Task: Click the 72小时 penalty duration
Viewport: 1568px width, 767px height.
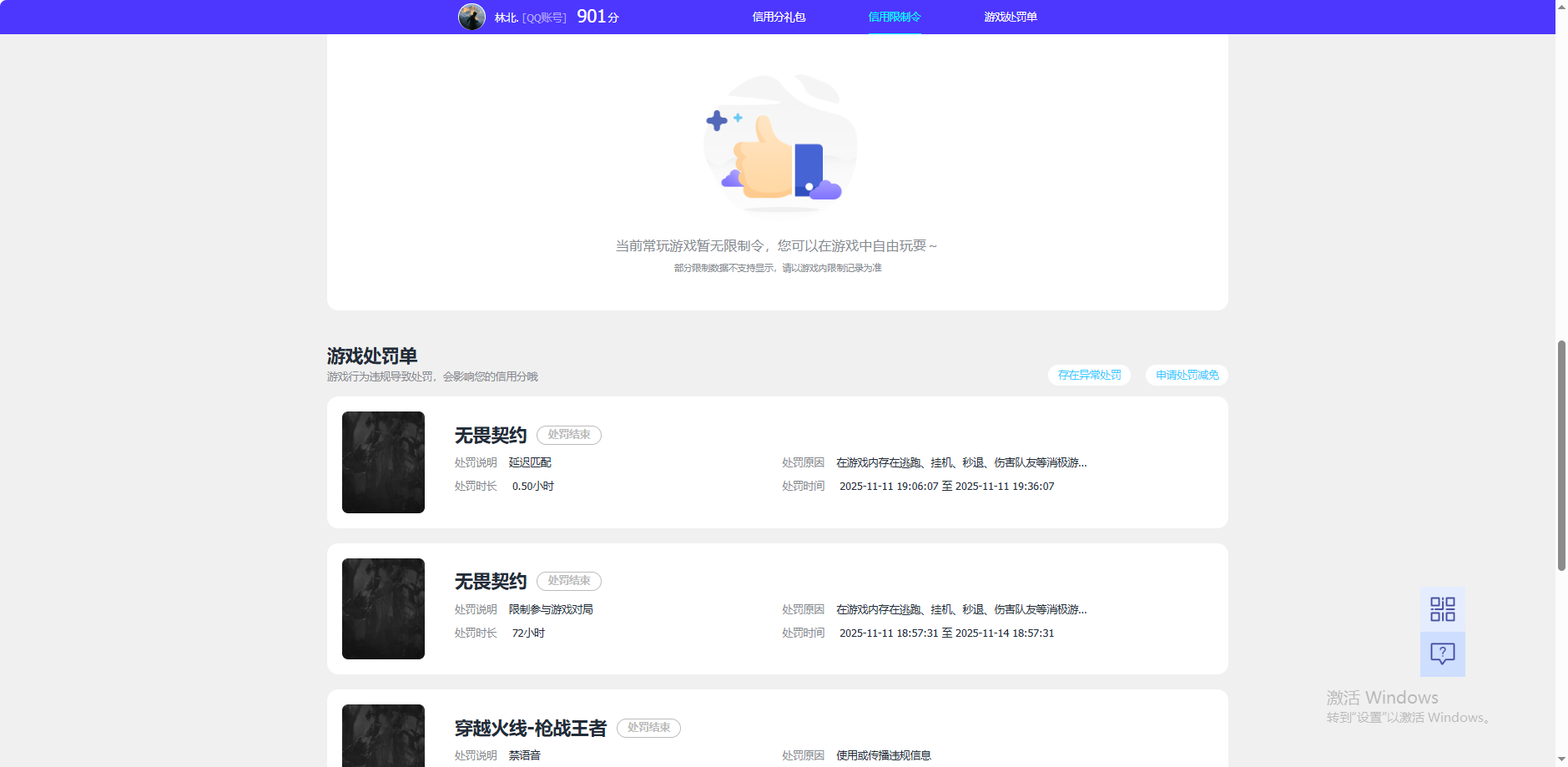Action: 528,633
